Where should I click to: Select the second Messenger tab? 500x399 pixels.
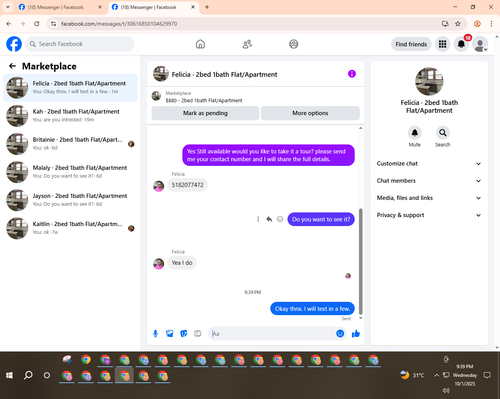(x=153, y=7)
